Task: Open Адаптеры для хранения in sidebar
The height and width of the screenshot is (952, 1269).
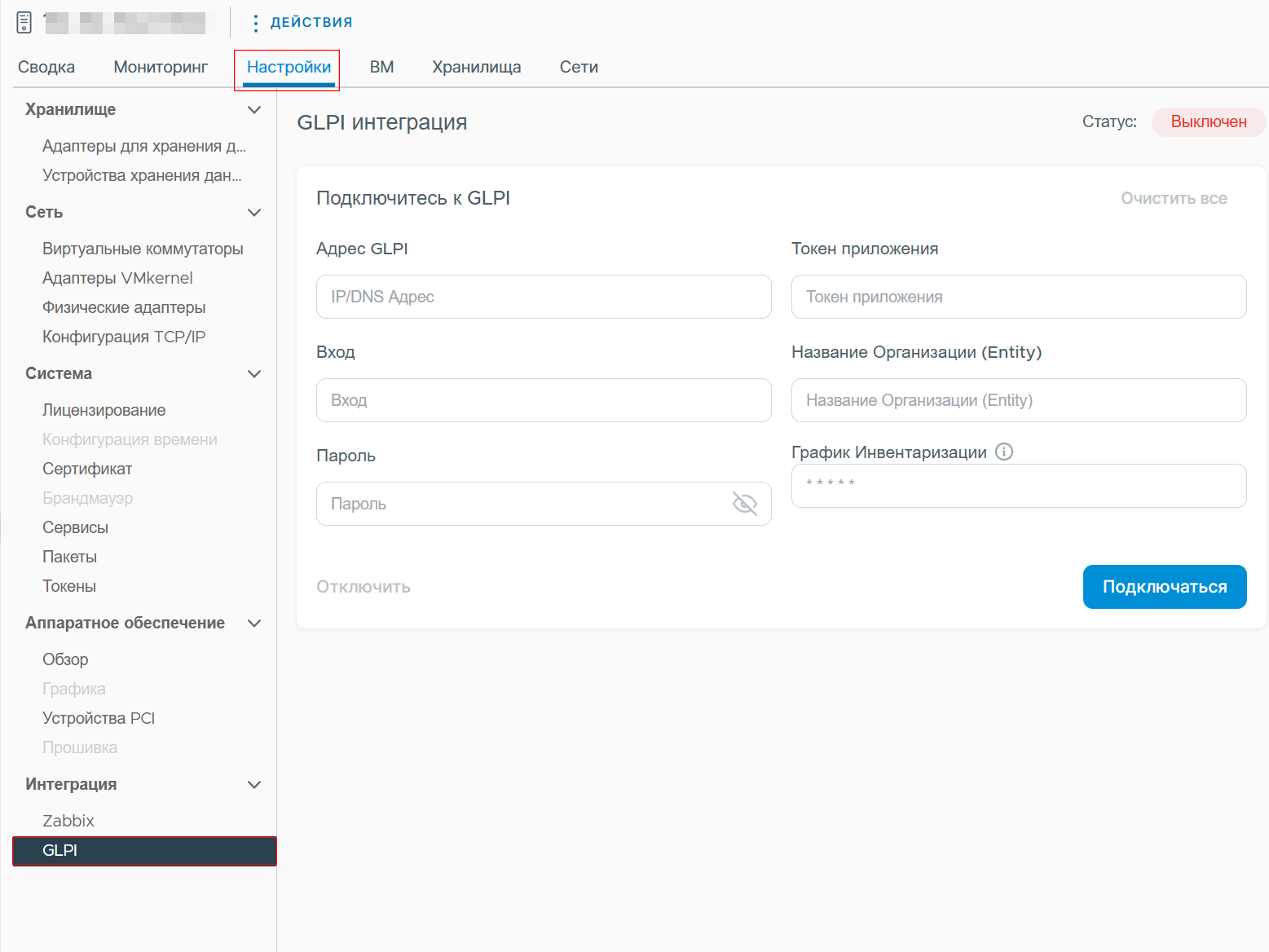Action: click(x=144, y=146)
